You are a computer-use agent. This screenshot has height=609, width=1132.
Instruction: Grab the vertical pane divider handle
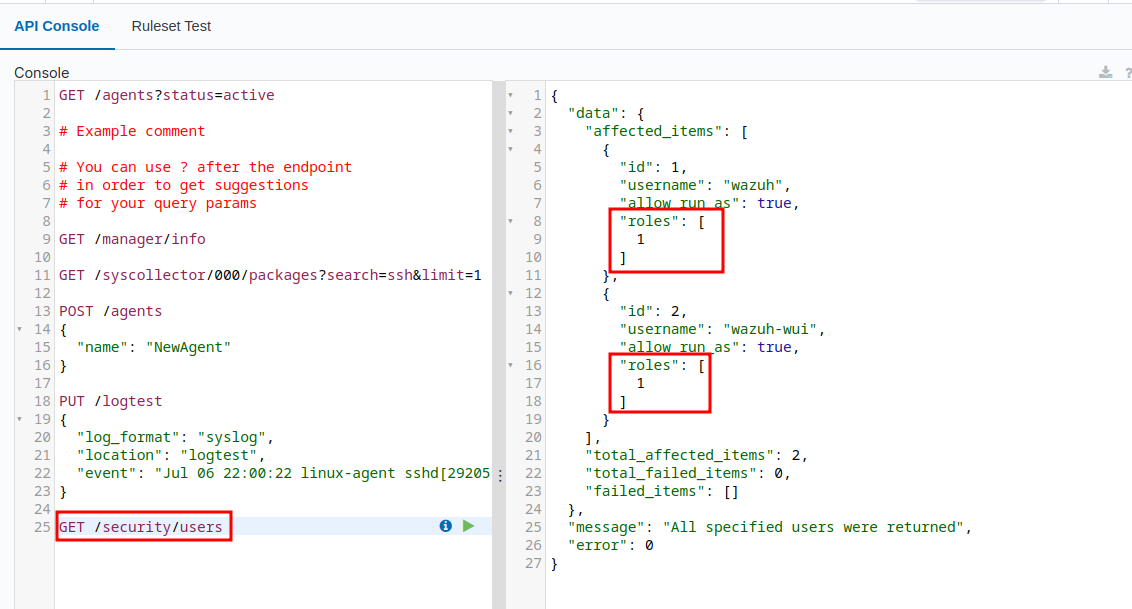(x=500, y=475)
